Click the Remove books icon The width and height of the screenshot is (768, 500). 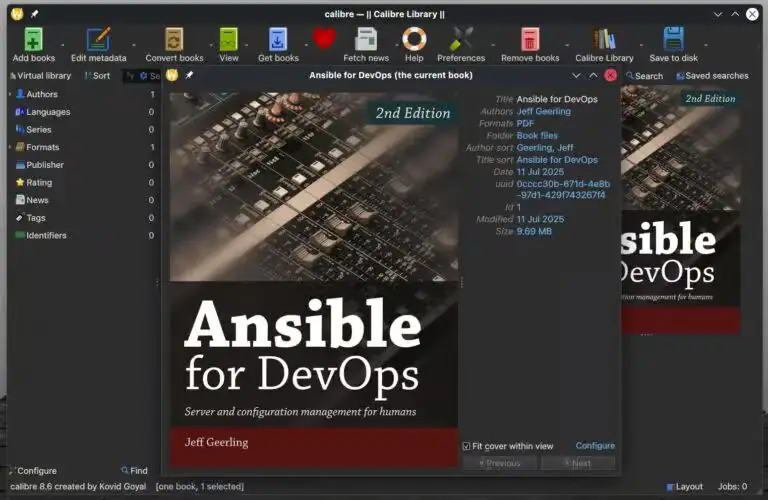click(x=529, y=39)
